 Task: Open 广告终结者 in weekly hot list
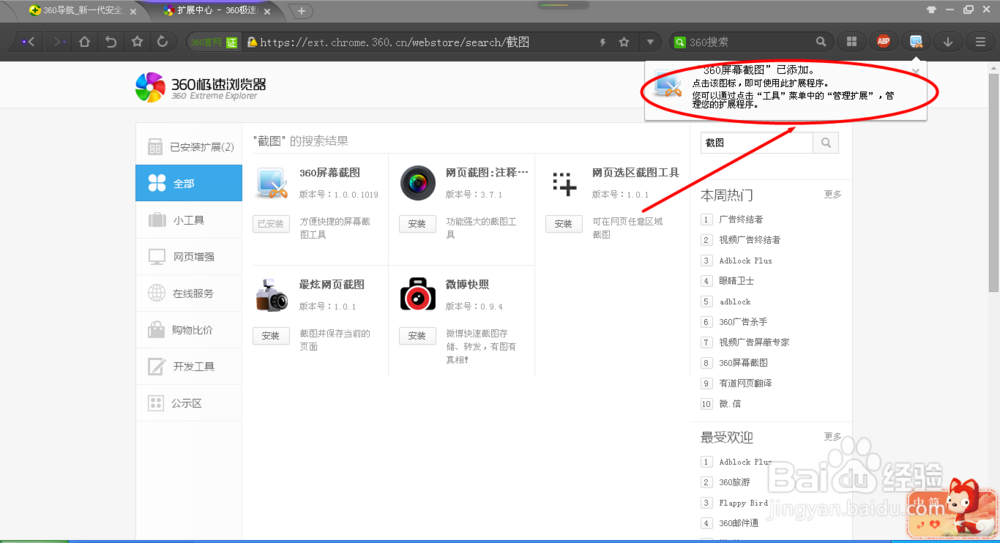(x=741, y=219)
